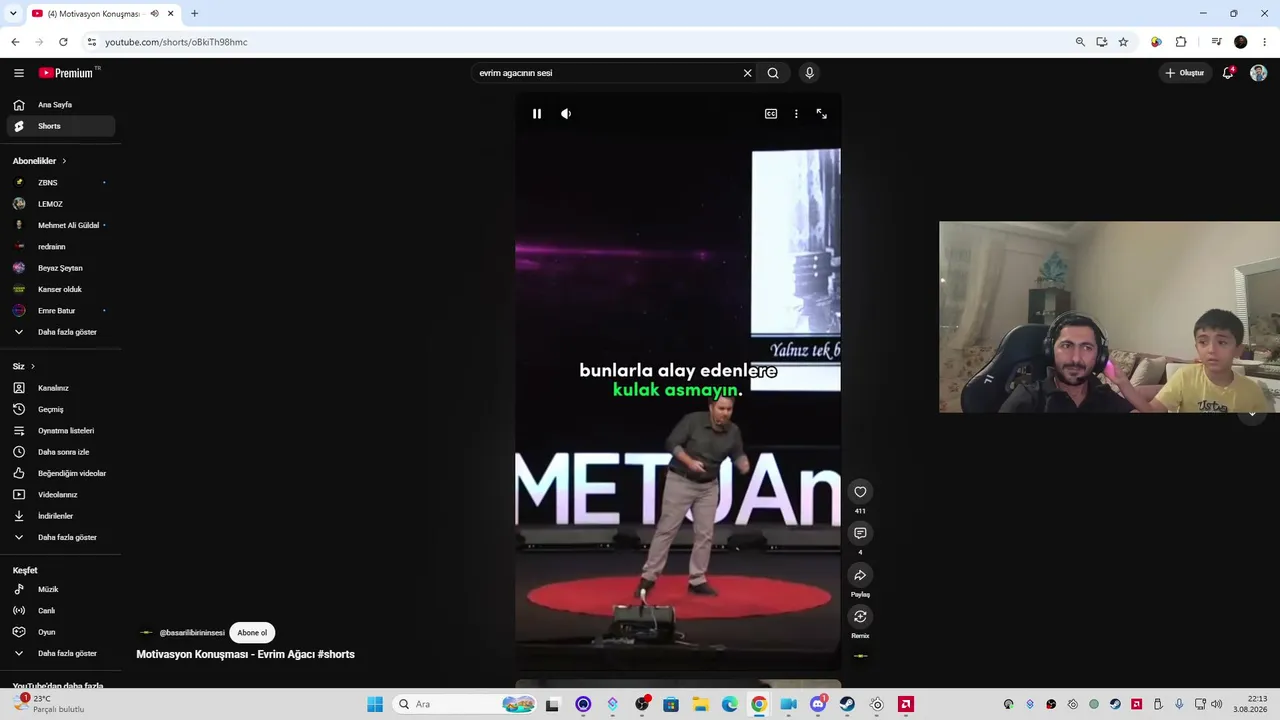Open redrainn subscription channel
Image resolution: width=1280 pixels, height=720 pixels.
click(x=61, y=247)
